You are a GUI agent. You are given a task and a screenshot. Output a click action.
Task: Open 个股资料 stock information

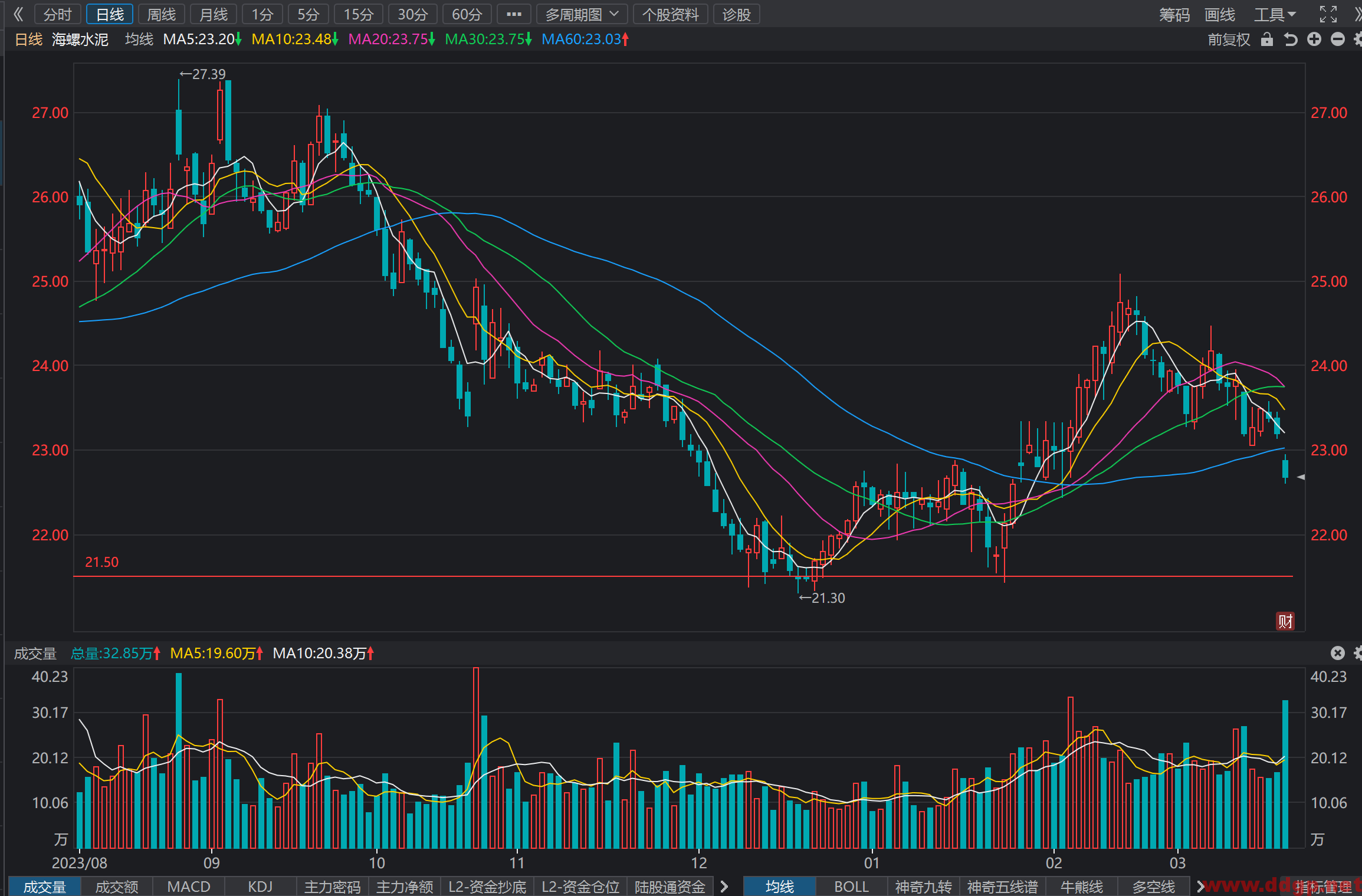coord(671,14)
